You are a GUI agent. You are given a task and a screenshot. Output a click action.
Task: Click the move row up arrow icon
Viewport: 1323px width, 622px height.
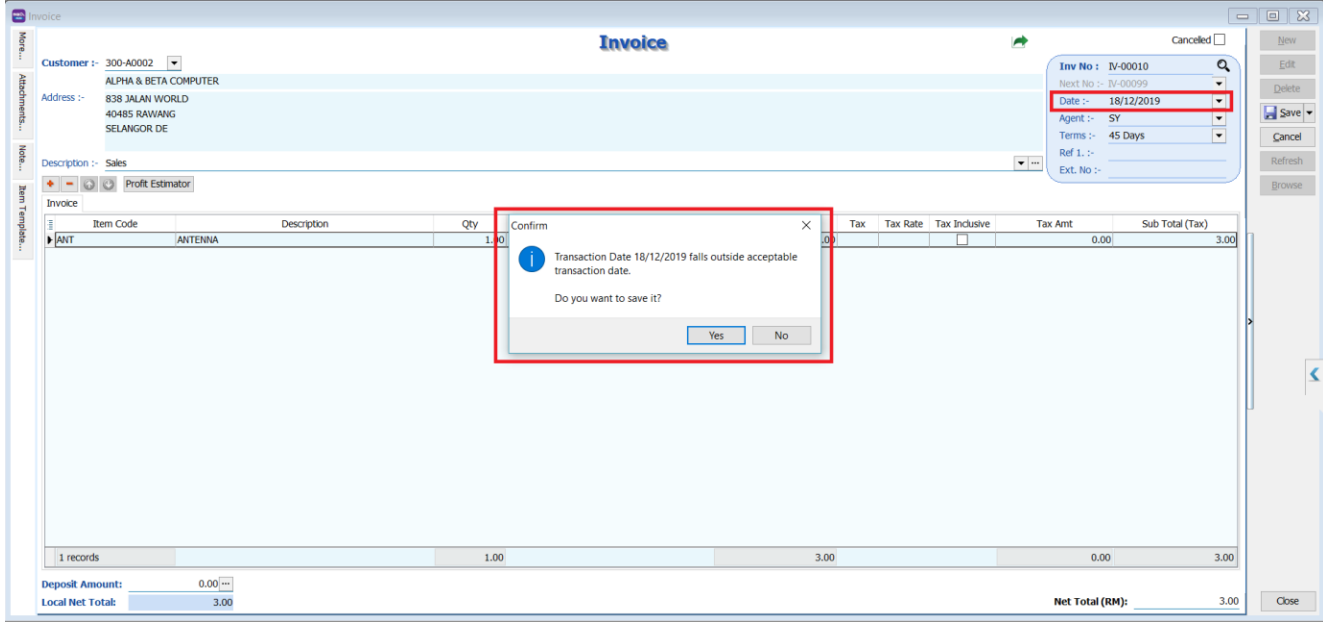pos(88,184)
